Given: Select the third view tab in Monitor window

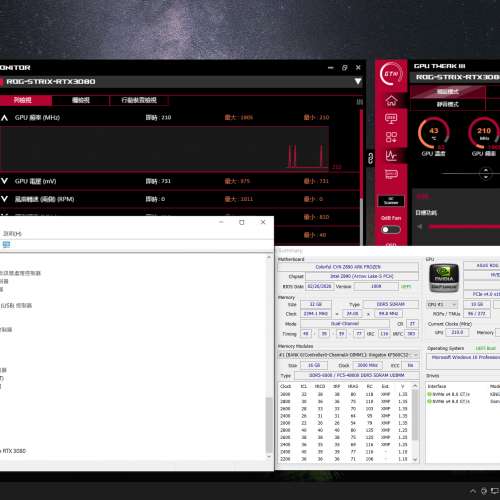Looking at the screenshot, I should coord(139,100).
